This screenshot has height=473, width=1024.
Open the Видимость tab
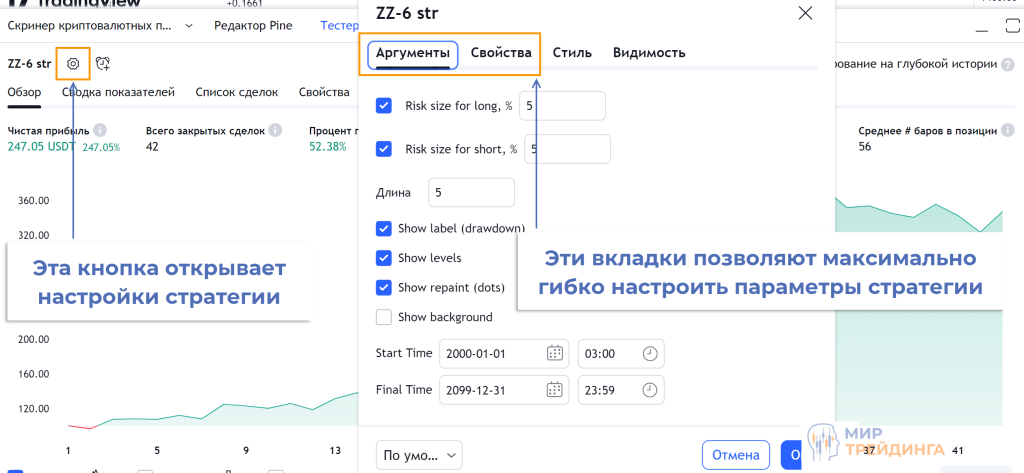(649, 53)
